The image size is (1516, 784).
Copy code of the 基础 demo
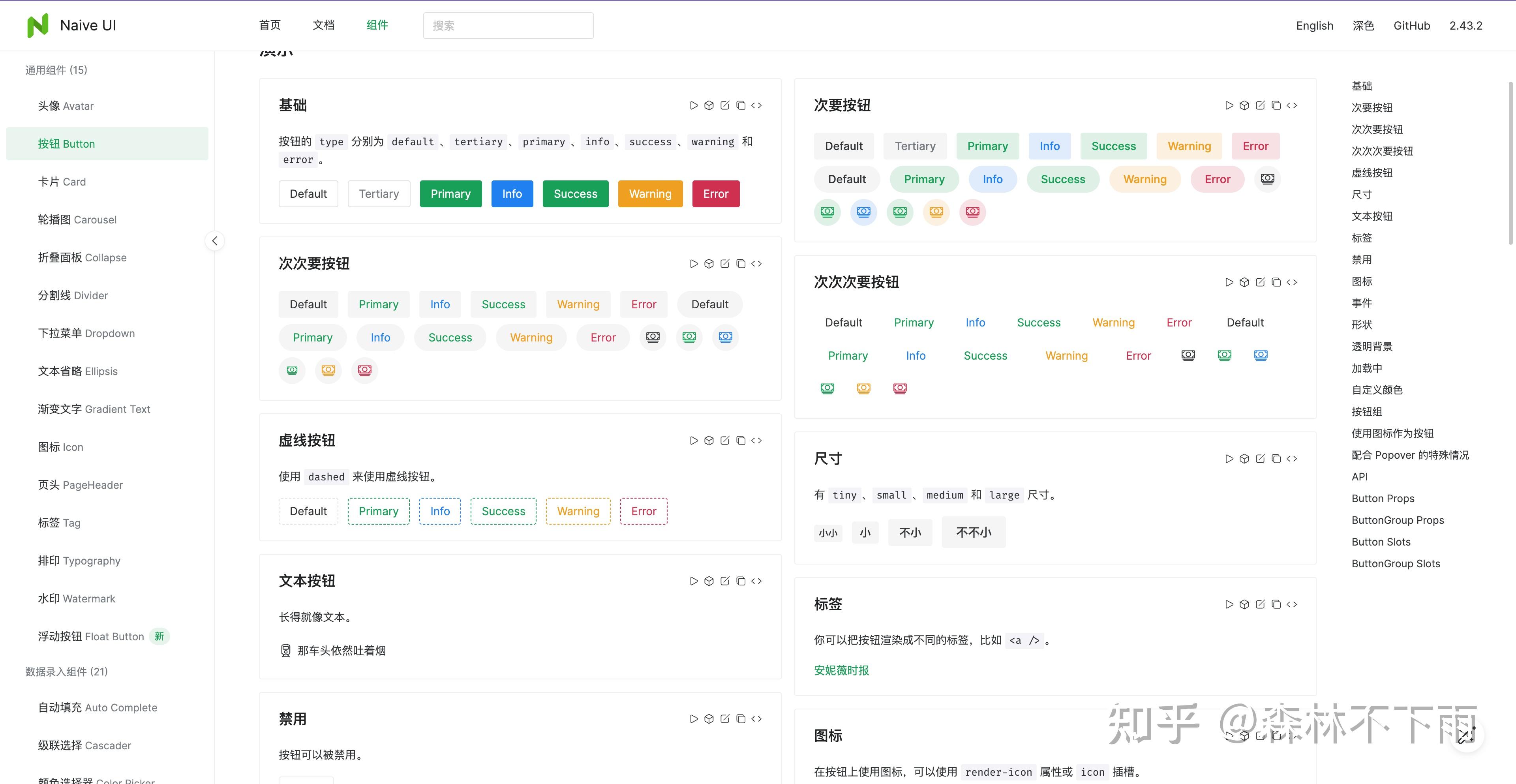(741, 105)
